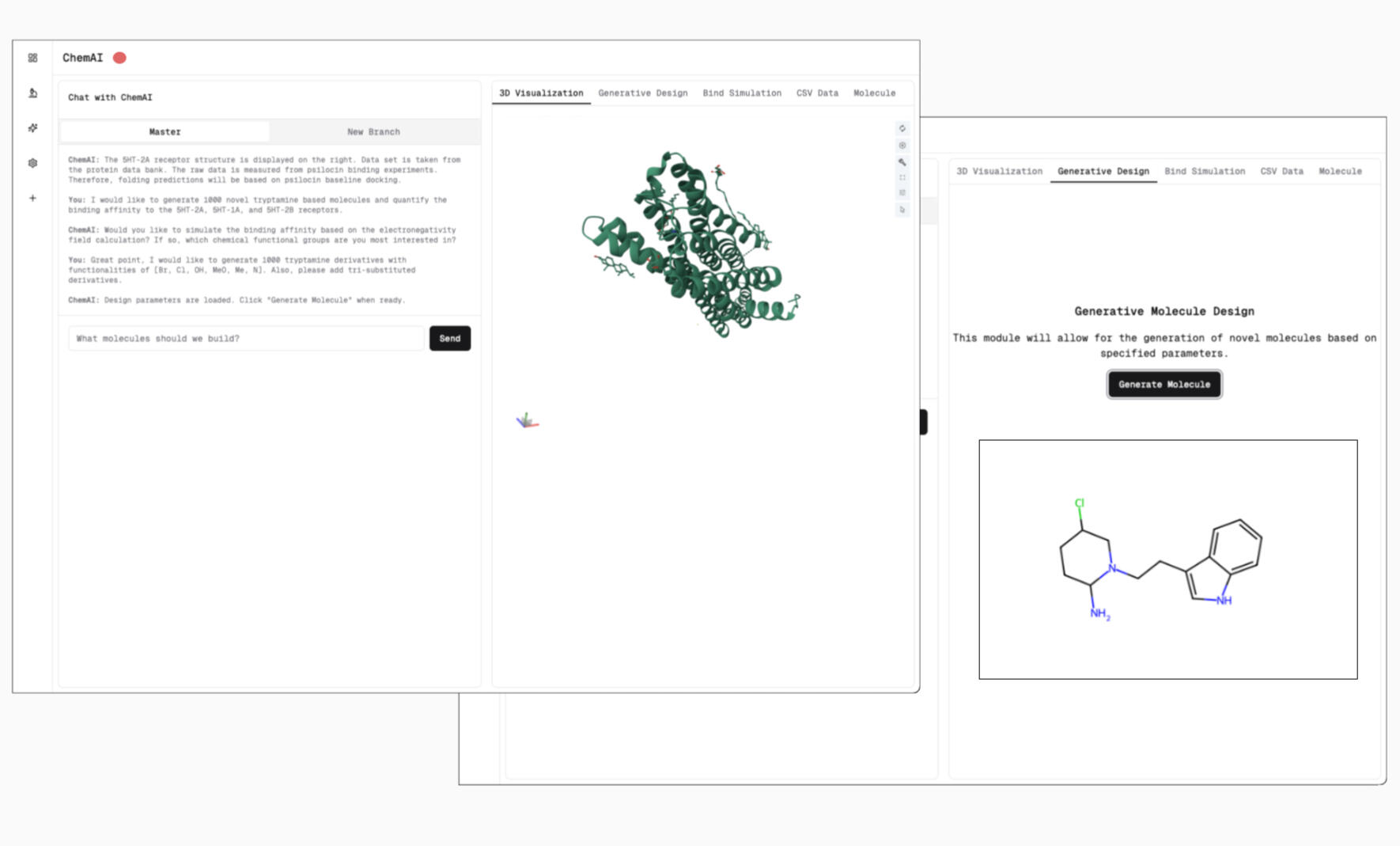Click the generated molecule structure image

(1167, 560)
